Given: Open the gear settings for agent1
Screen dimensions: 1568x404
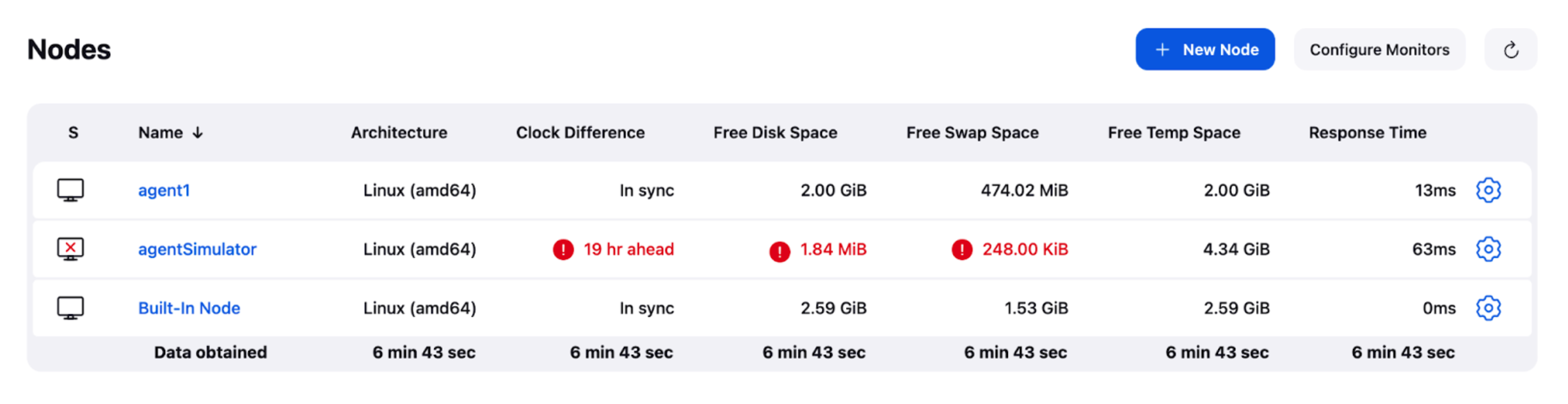Looking at the screenshot, I should pyautogui.click(x=1488, y=190).
